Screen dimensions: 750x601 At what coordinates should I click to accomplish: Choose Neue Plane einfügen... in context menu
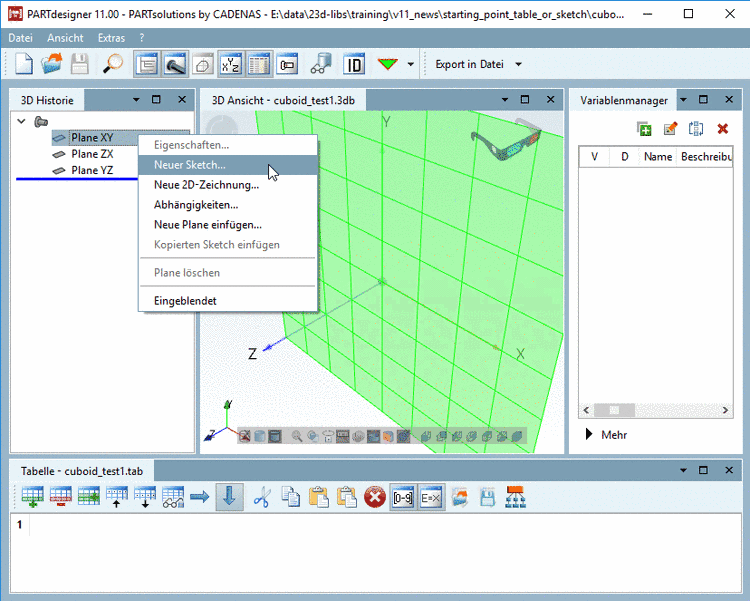tap(228, 225)
